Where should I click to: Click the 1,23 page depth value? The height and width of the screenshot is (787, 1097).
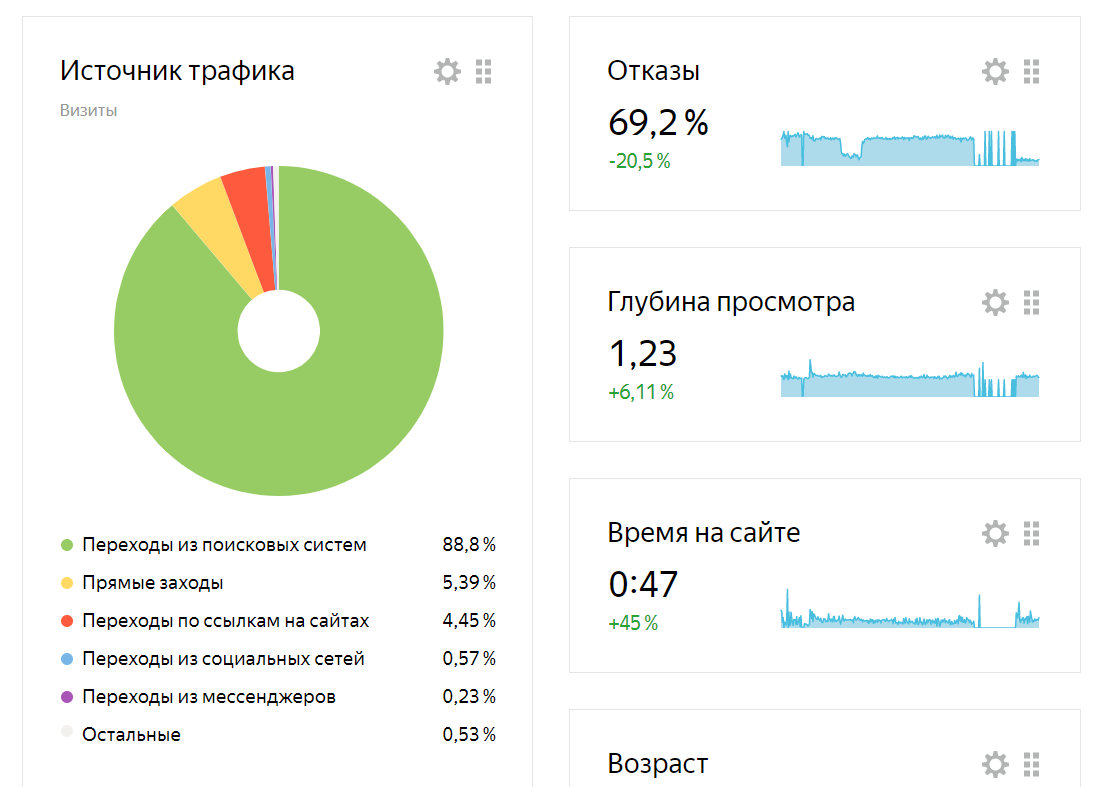tap(643, 354)
